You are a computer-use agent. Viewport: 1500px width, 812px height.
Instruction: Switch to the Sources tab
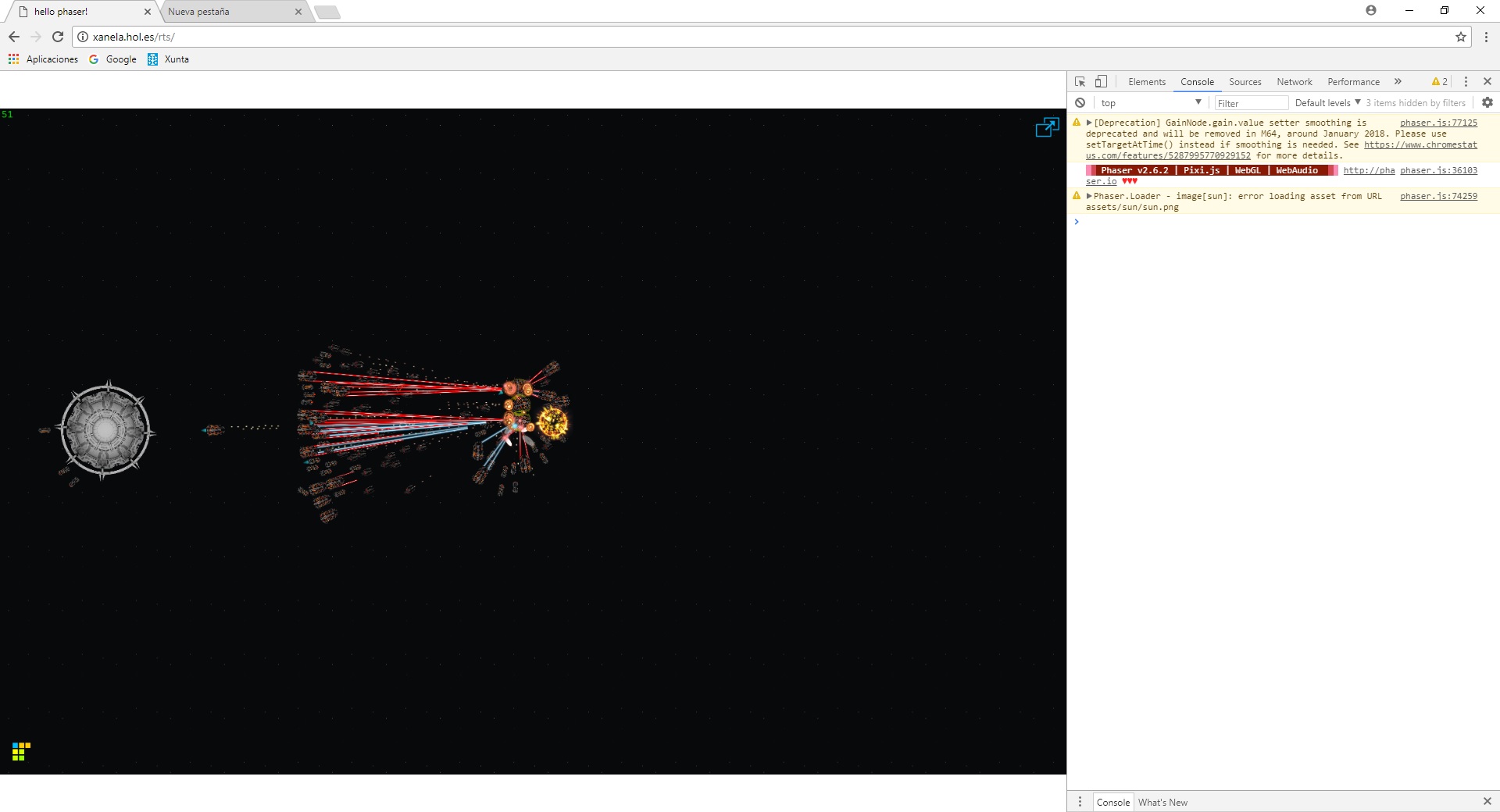click(x=1245, y=82)
